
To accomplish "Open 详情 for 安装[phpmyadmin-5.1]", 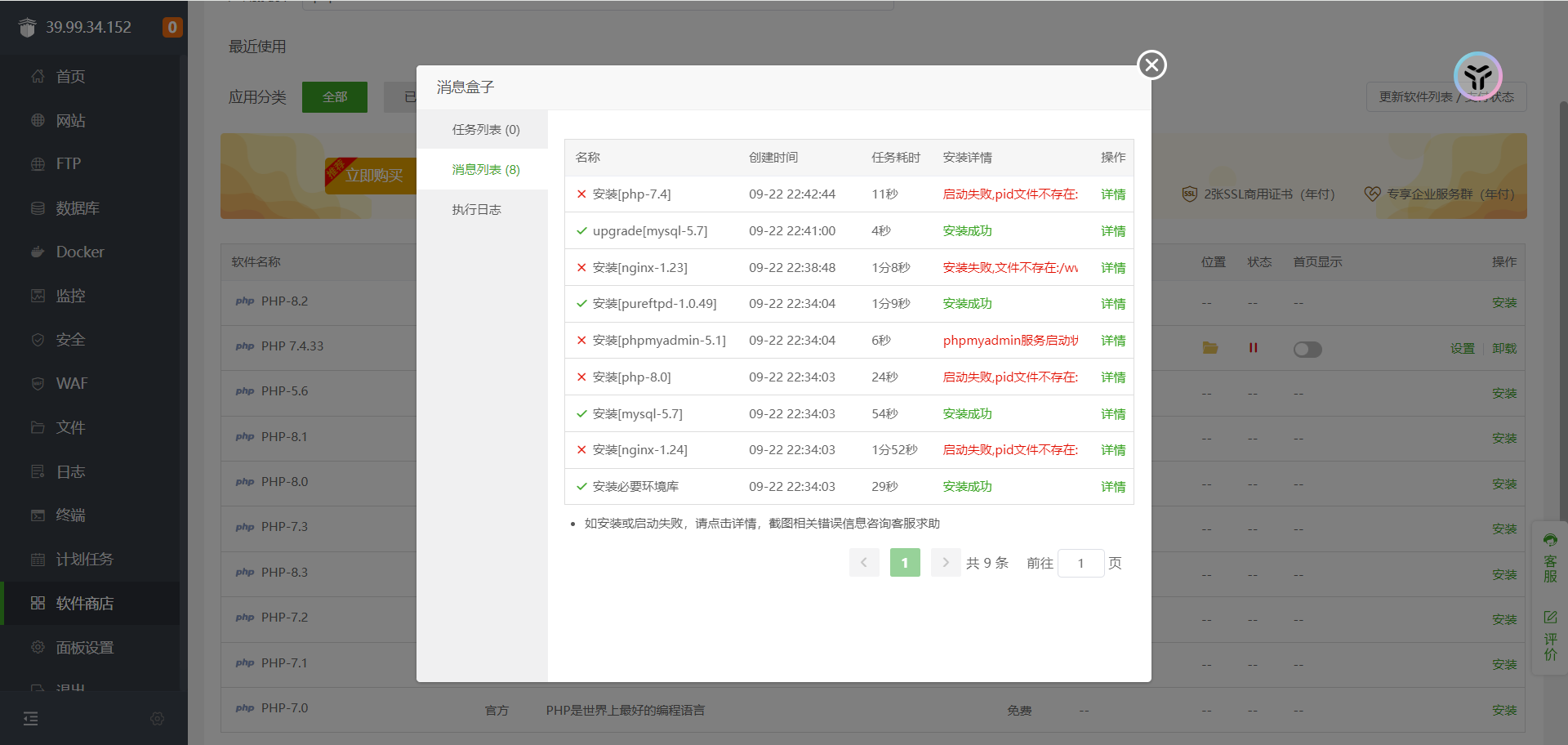I will [1113, 341].
